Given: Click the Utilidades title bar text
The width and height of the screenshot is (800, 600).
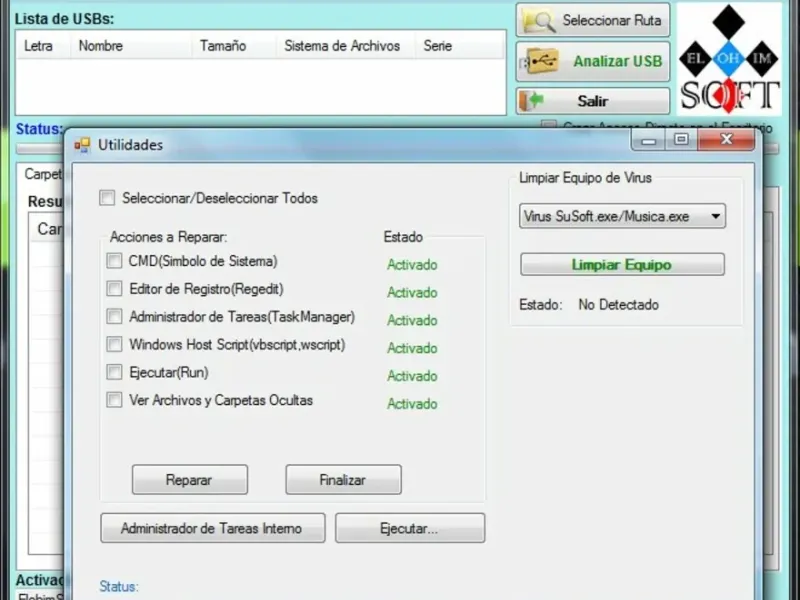Looking at the screenshot, I should click(131, 145).
